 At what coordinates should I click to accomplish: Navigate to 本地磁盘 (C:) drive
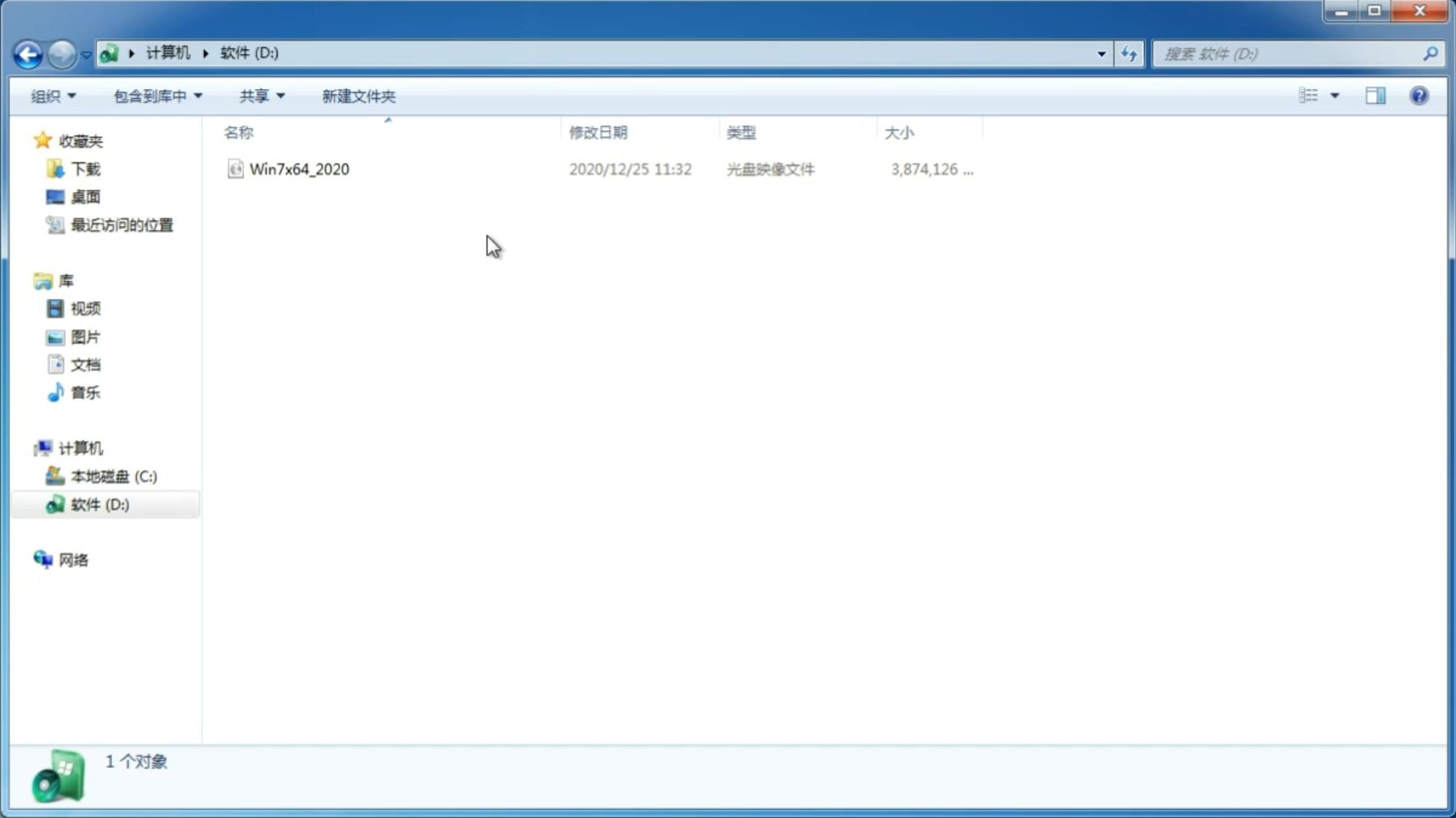point(113,475)
